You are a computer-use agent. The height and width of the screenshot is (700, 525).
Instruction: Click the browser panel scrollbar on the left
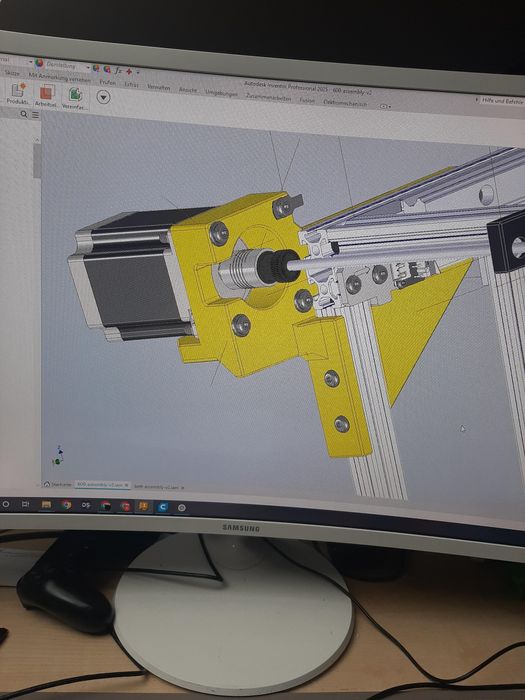(x=37, y=161)
